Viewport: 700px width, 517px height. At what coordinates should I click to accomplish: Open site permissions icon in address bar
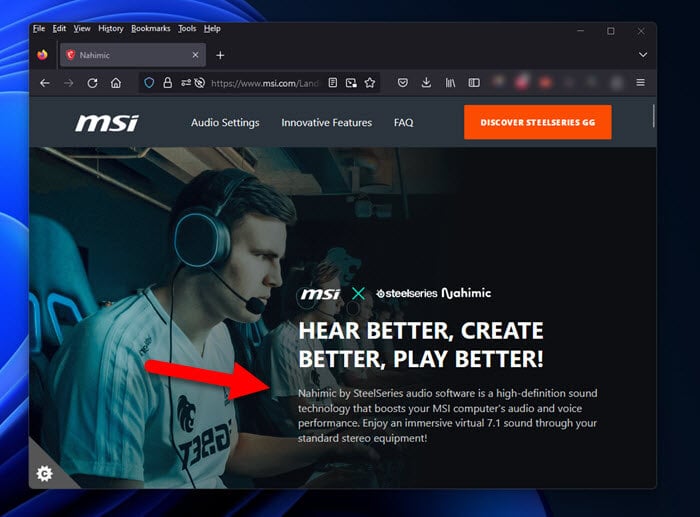tap(186, 83)
